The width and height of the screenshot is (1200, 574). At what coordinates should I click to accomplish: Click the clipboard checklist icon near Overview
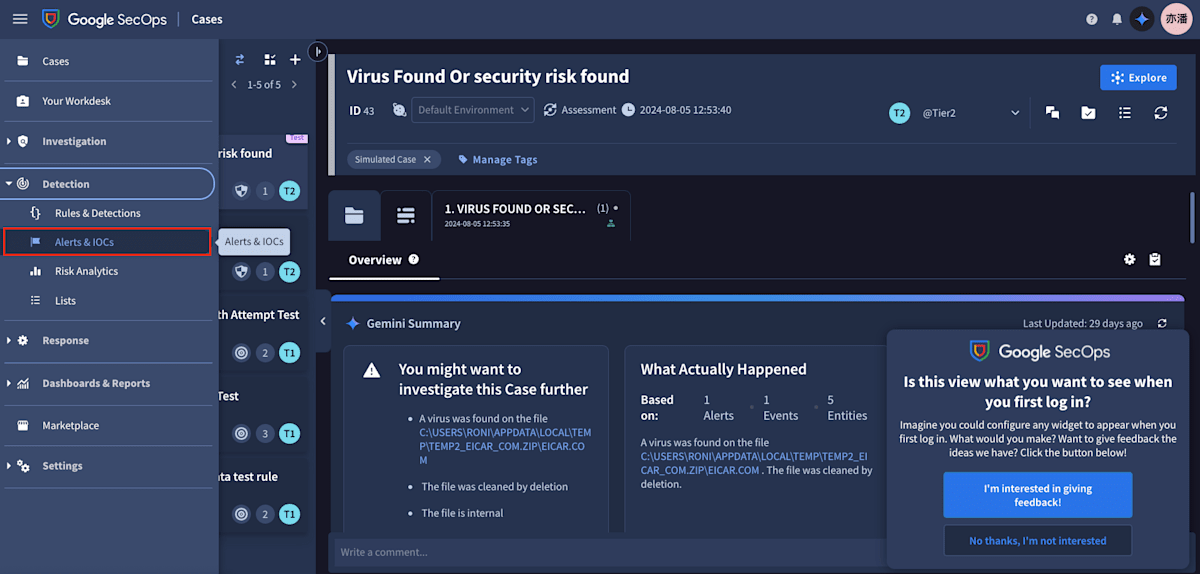tap(1155, 260)
